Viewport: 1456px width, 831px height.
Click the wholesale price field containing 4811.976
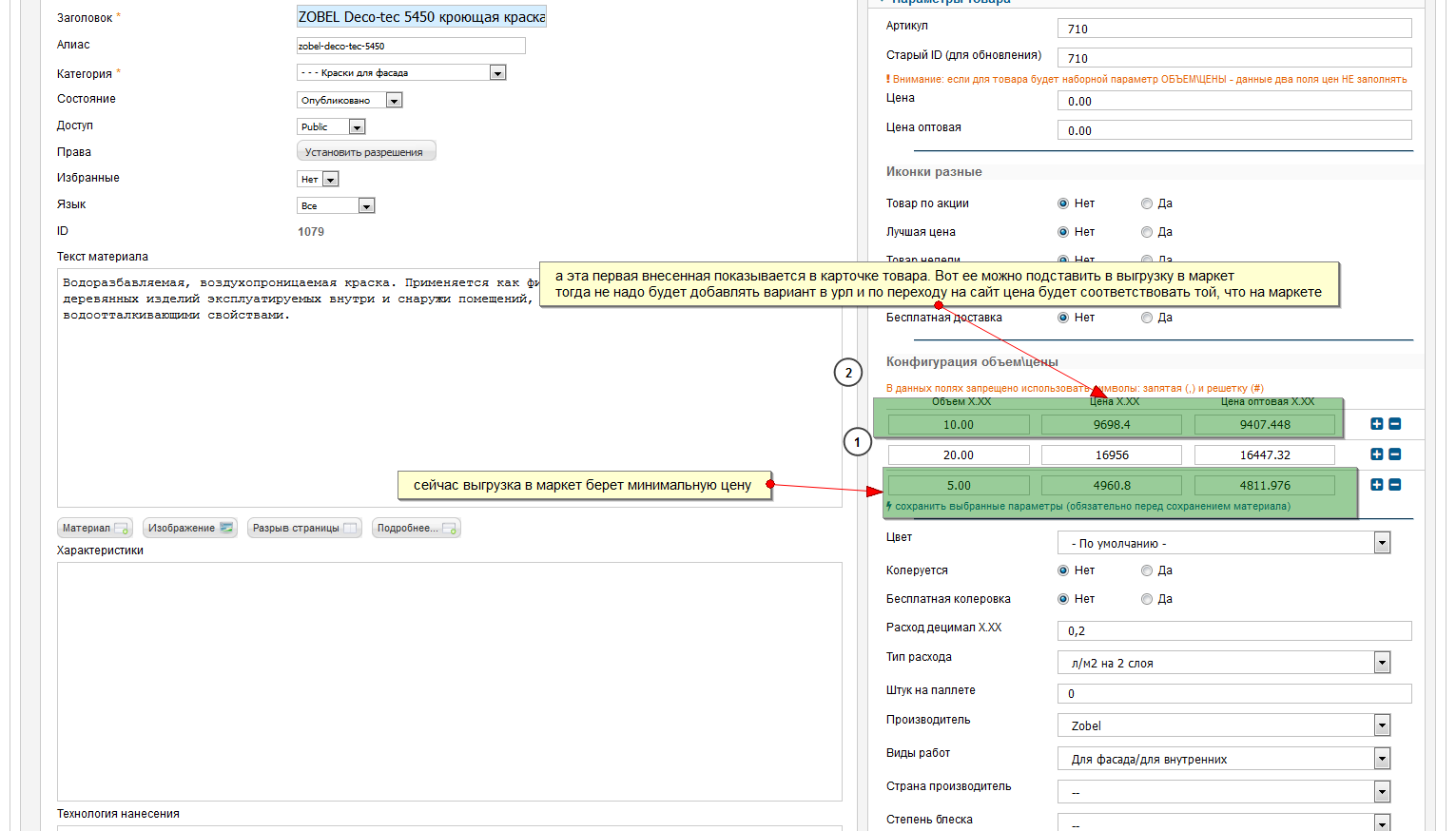1265,485
